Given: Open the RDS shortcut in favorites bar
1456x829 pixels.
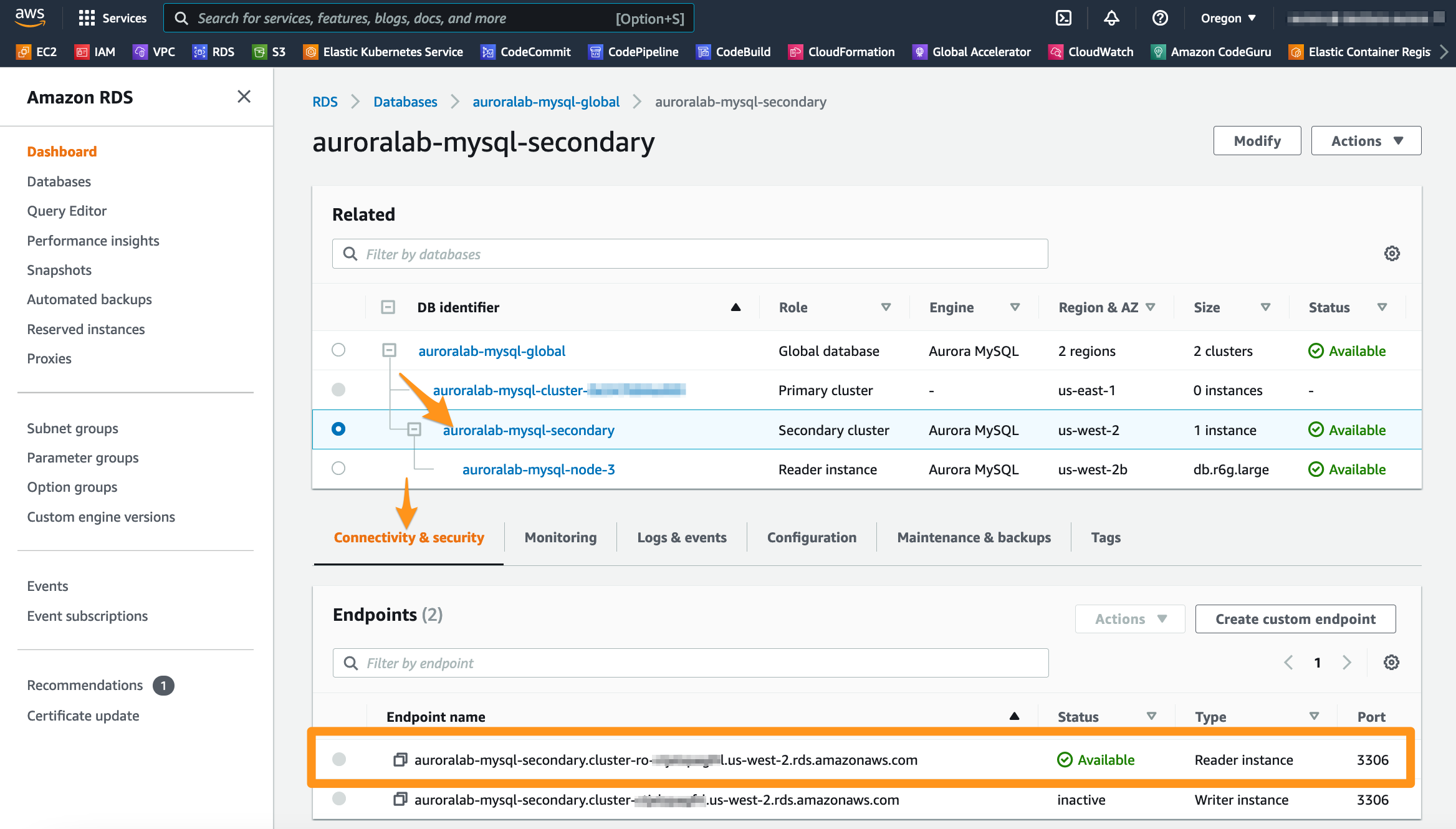Looking at the screenshot, I should coord(214,52).
